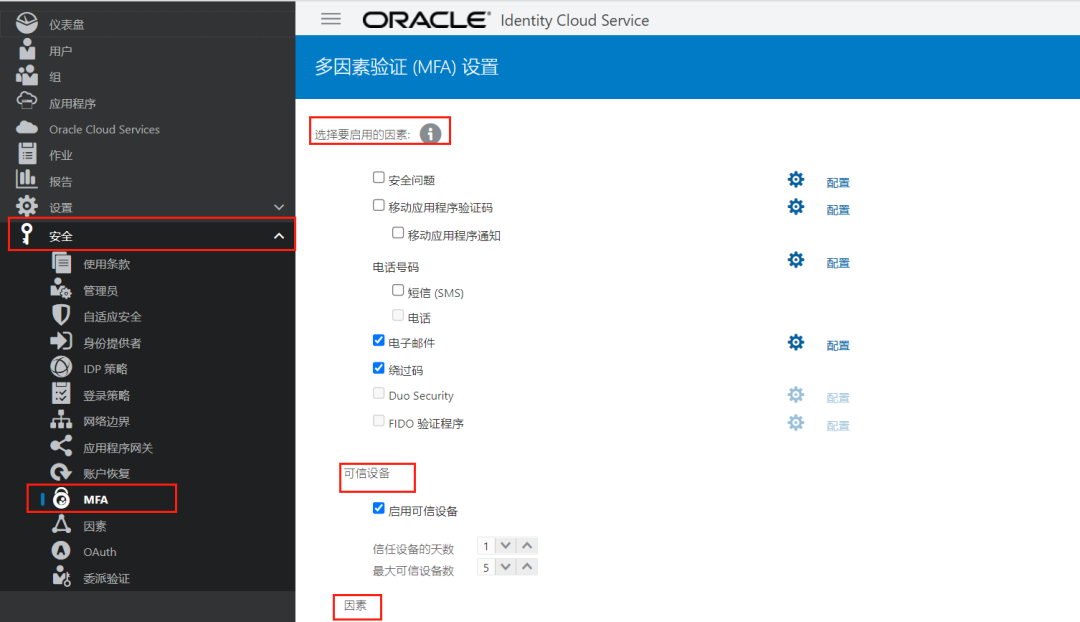Increase 最大可信设备数 with up arrow

coord(527,567)
